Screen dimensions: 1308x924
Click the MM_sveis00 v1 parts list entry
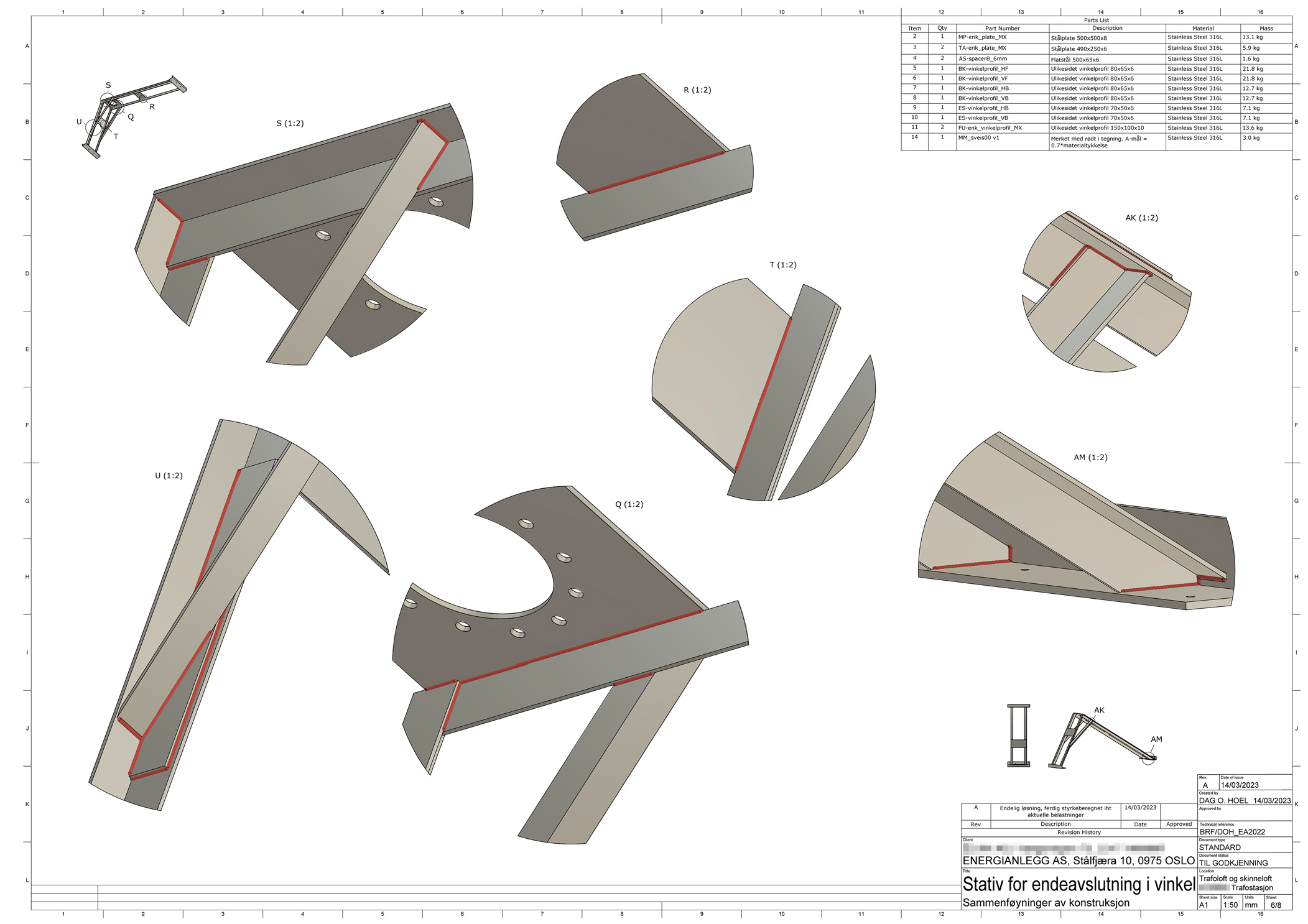click(978, 138)
